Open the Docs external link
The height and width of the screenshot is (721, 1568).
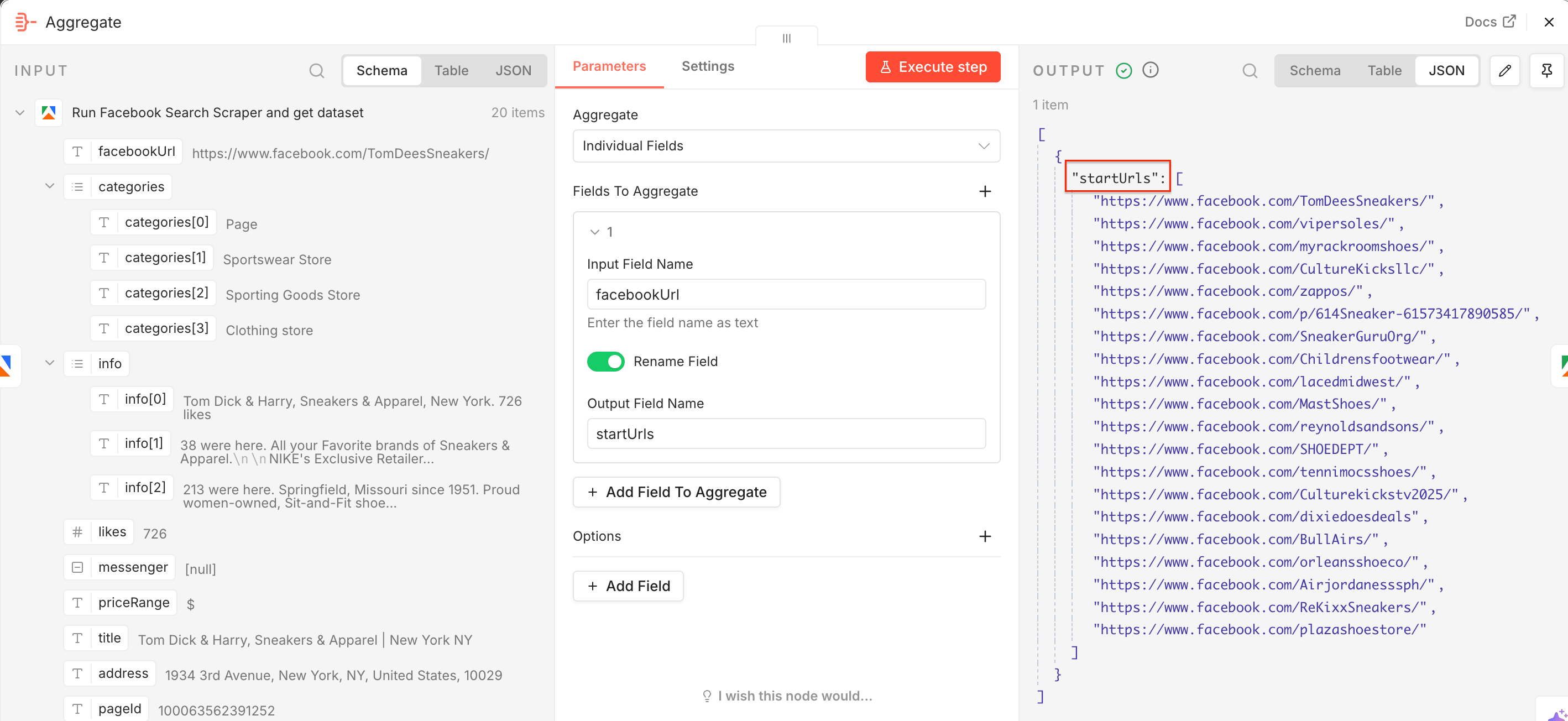click(x=1489, y=22)
